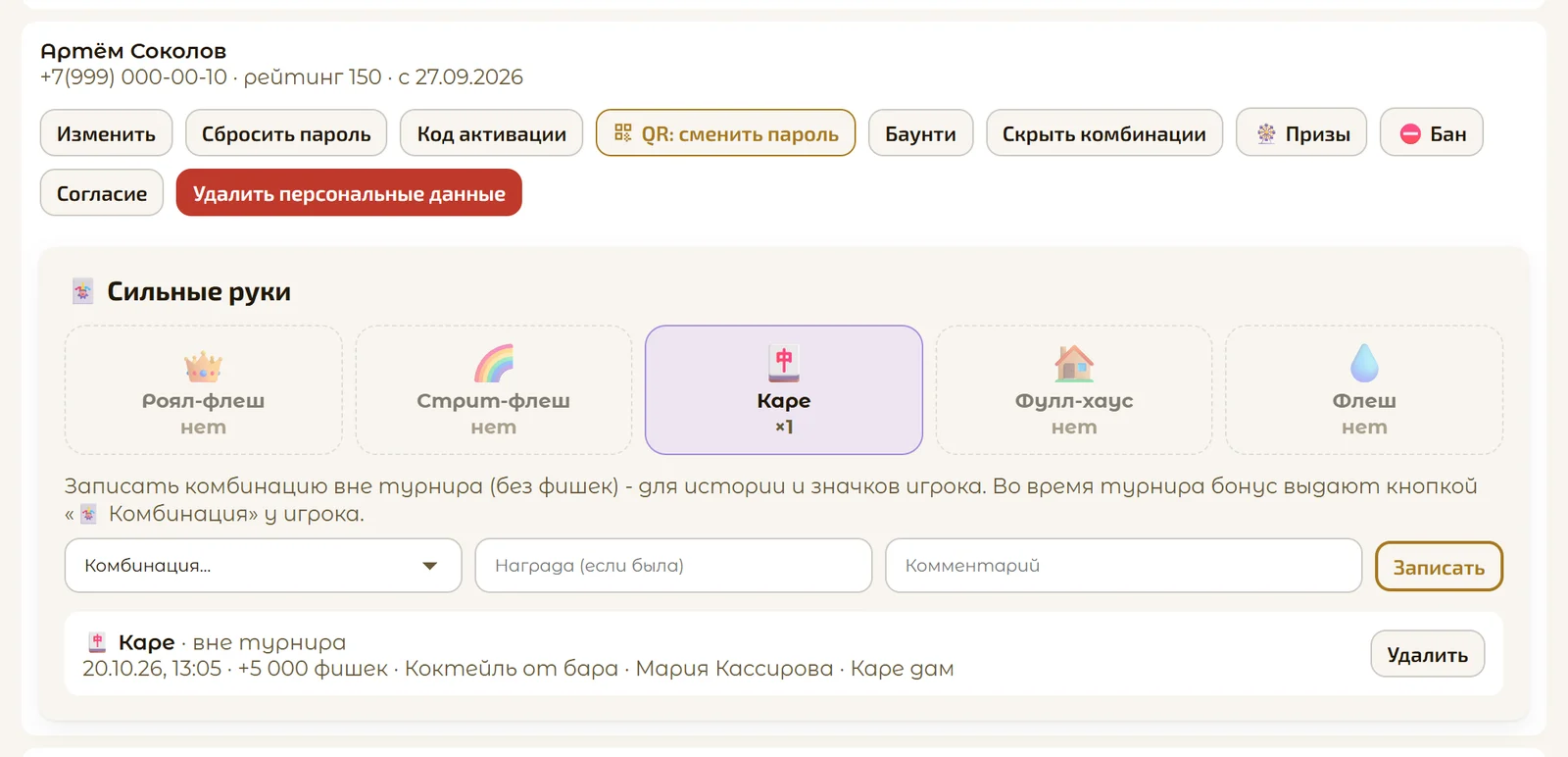Click the crown icon for Роял-флеш
1568x757 pixels.
click(203, 365)
